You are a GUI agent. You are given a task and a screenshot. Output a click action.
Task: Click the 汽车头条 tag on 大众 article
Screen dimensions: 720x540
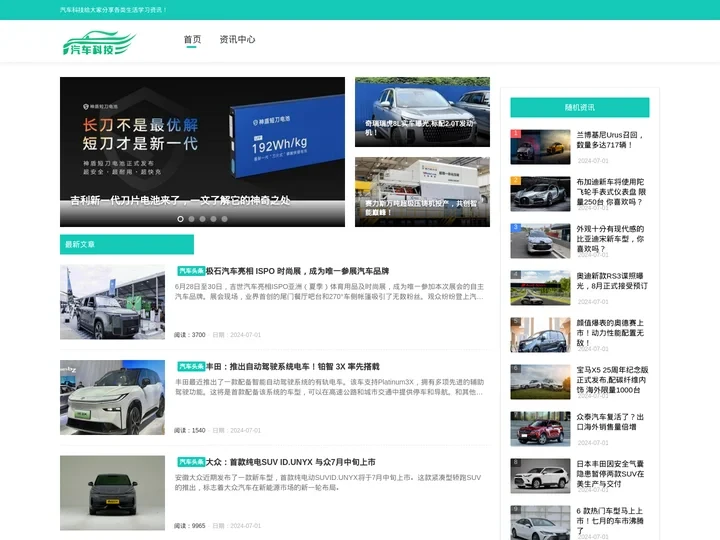point(191,462)
